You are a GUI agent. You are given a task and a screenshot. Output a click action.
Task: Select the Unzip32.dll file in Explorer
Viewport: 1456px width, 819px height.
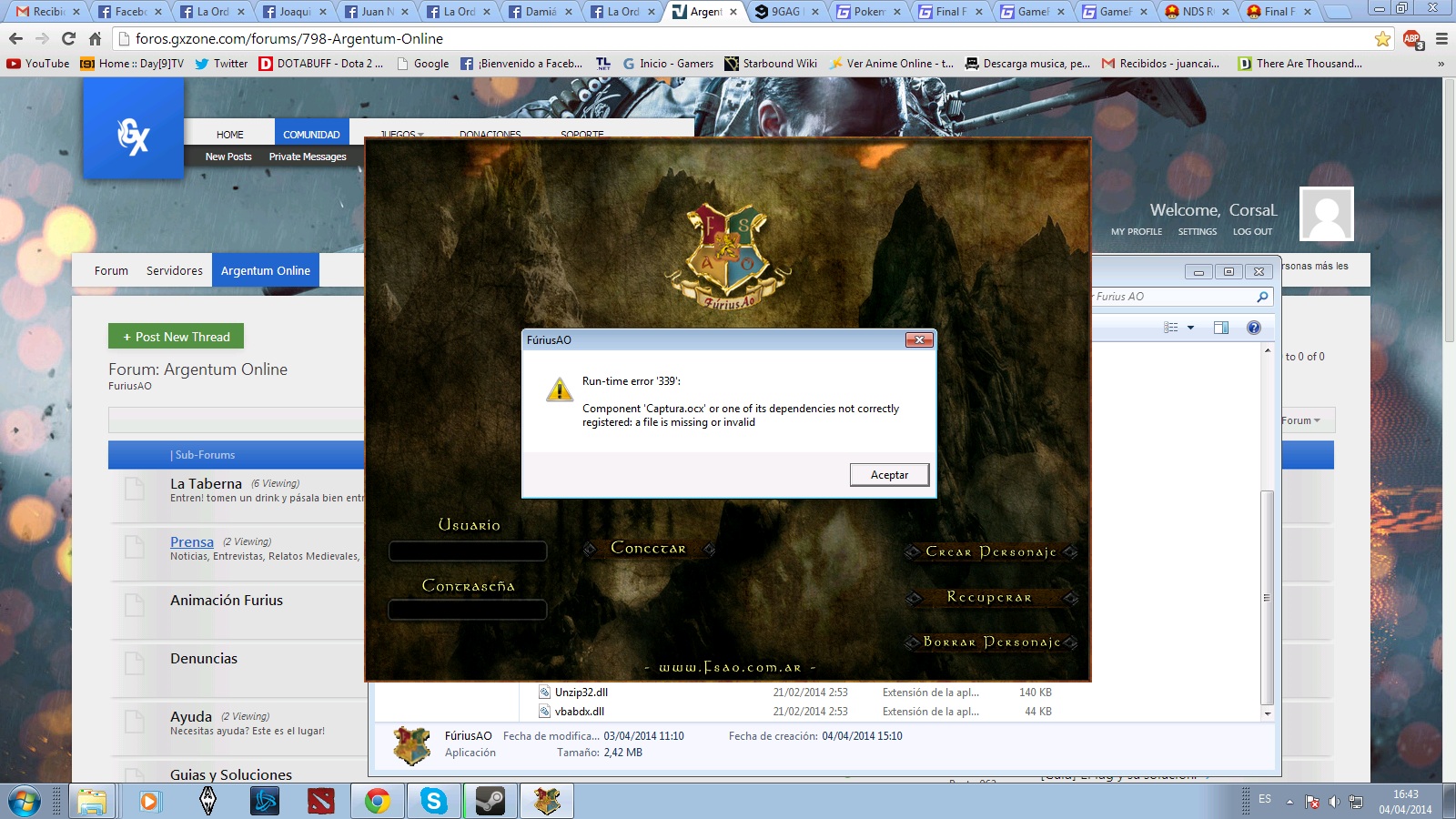(x=581, y=693)
